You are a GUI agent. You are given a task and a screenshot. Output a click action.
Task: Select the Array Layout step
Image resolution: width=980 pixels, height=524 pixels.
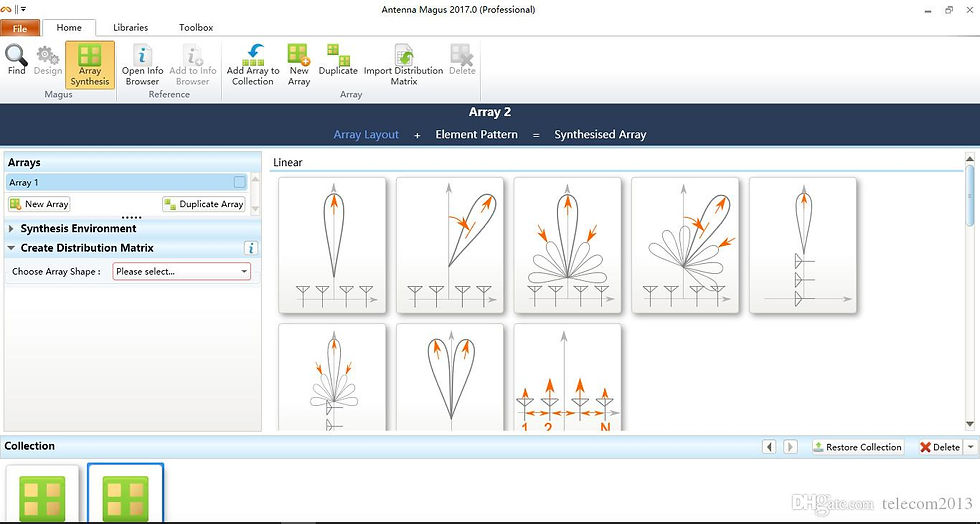pos(366,134)
